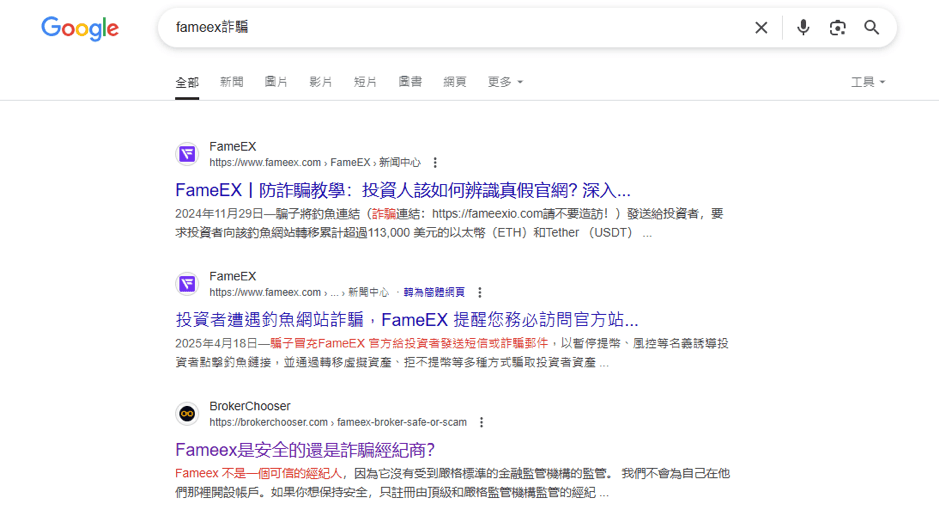The height and width of the screenshot is (522, 939).
Task: Switch to the 圖片 tab
Action: pos(276,82)
